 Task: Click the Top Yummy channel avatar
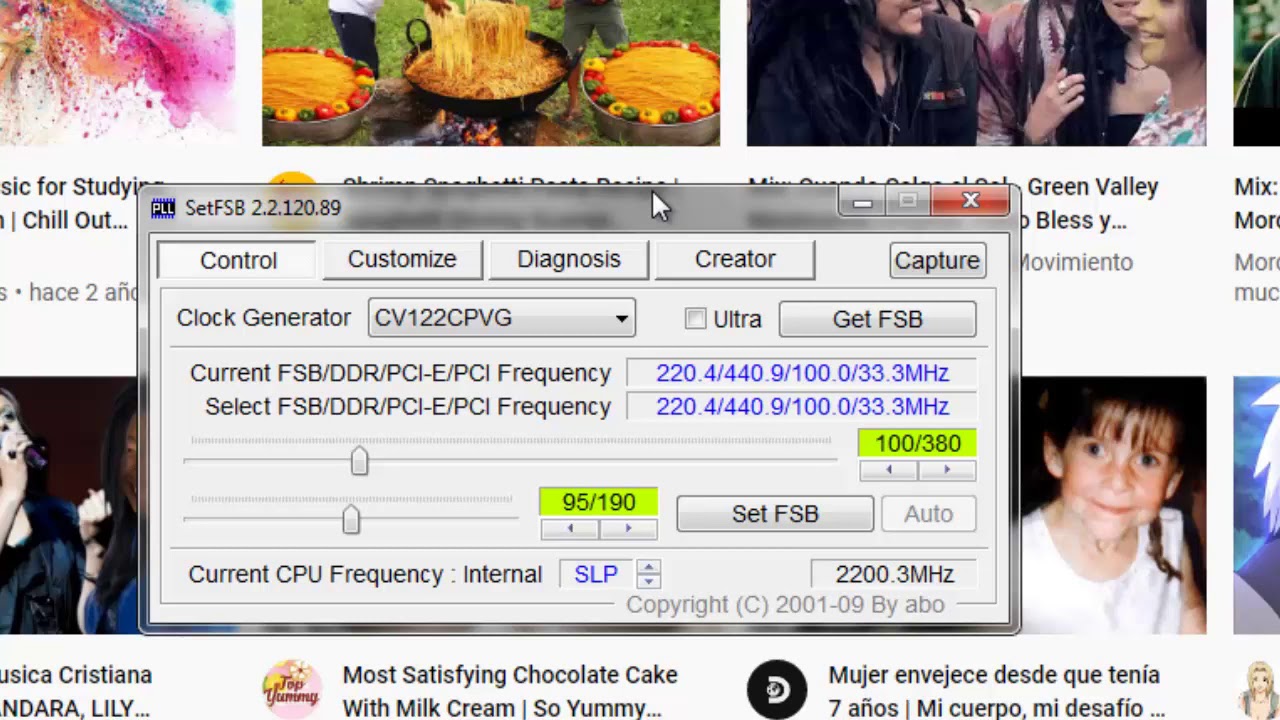(291, 690)
